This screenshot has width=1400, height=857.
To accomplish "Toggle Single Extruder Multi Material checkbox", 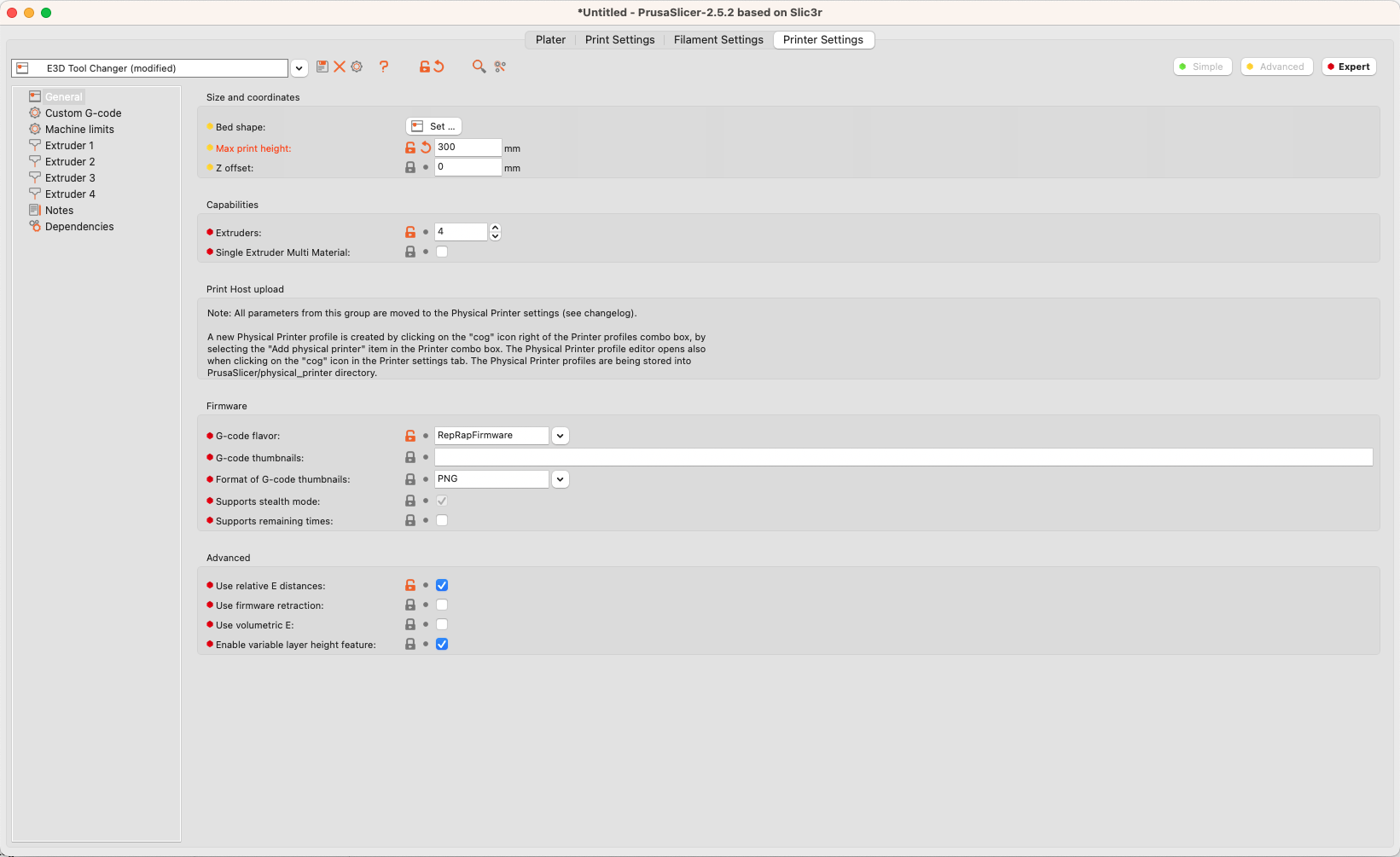I will coord(442,252).
